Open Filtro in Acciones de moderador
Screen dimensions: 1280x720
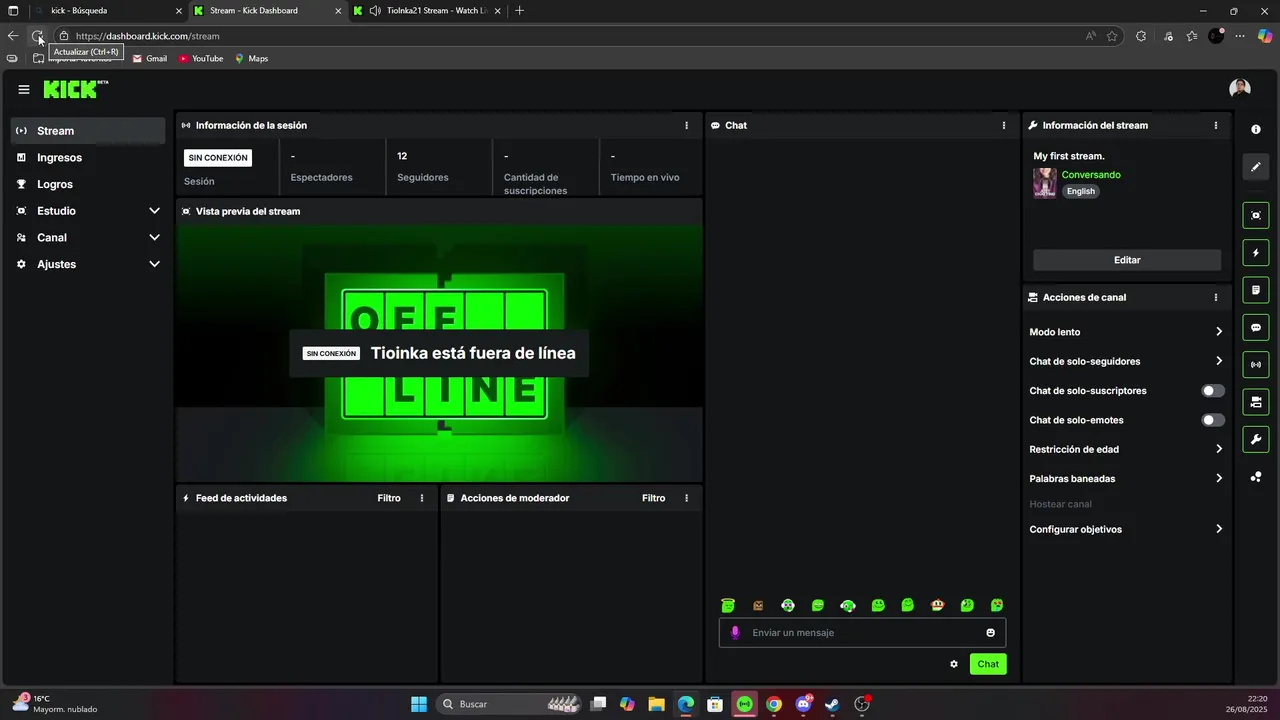coord(653,498)
